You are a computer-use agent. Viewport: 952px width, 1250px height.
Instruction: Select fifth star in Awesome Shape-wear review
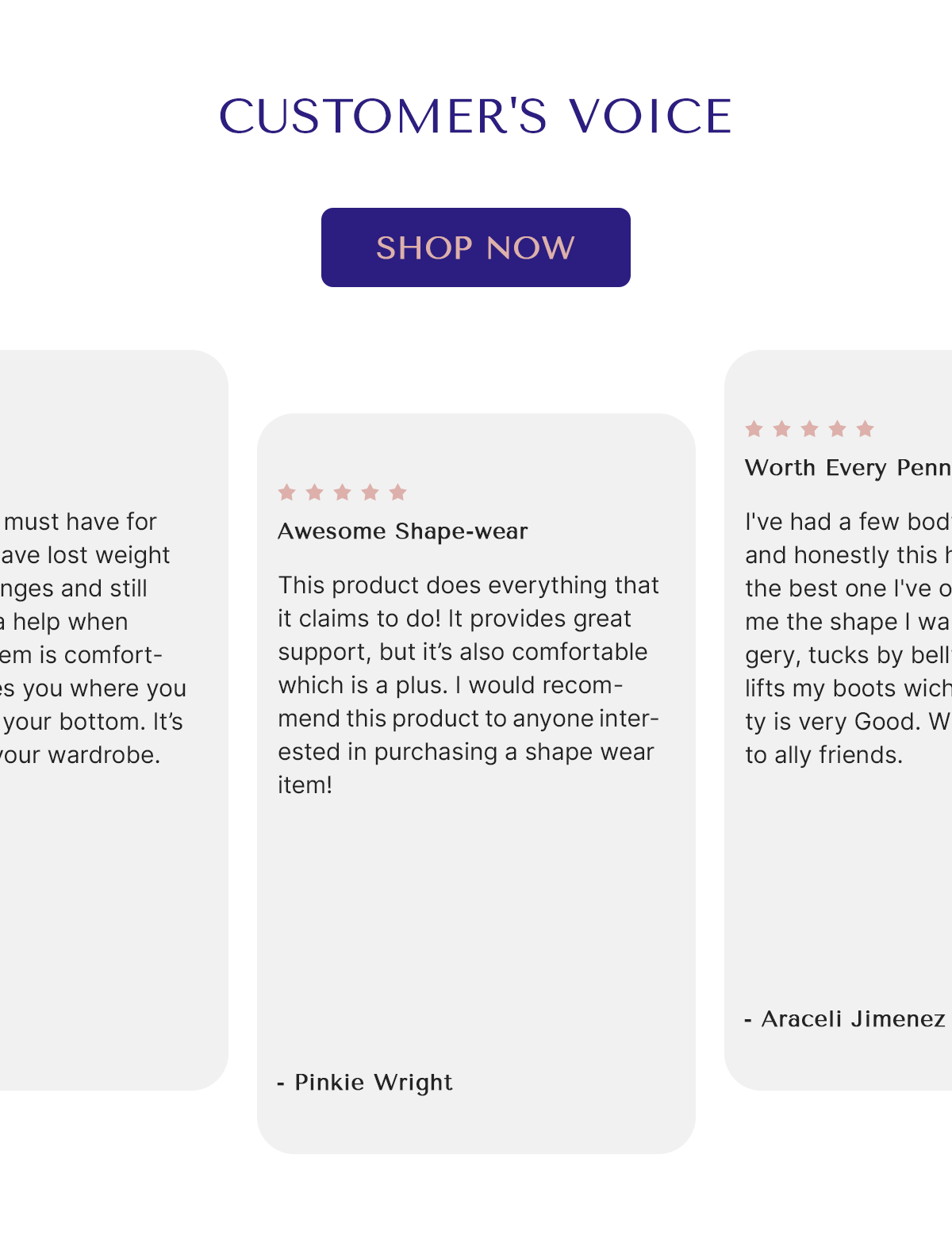(x=398, y=493)
